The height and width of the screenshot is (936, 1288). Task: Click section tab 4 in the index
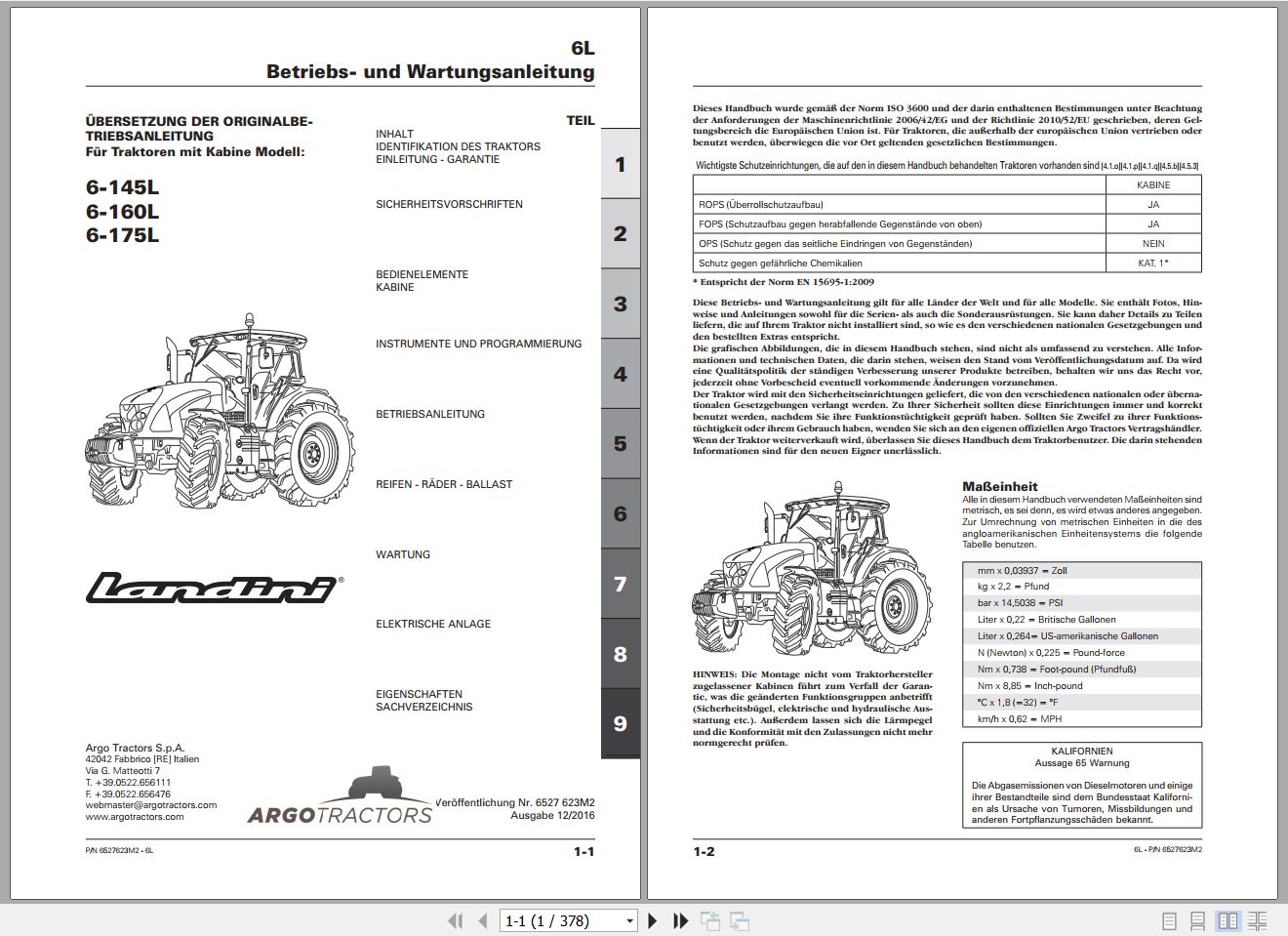[620, 374]
